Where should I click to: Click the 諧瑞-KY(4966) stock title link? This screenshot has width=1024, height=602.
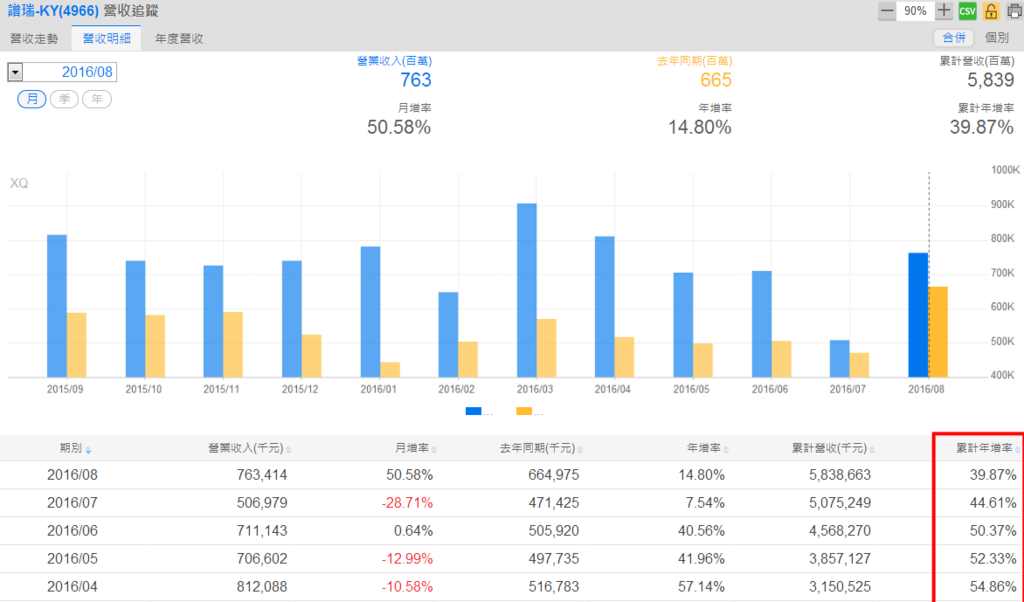(x=53, y=11)
